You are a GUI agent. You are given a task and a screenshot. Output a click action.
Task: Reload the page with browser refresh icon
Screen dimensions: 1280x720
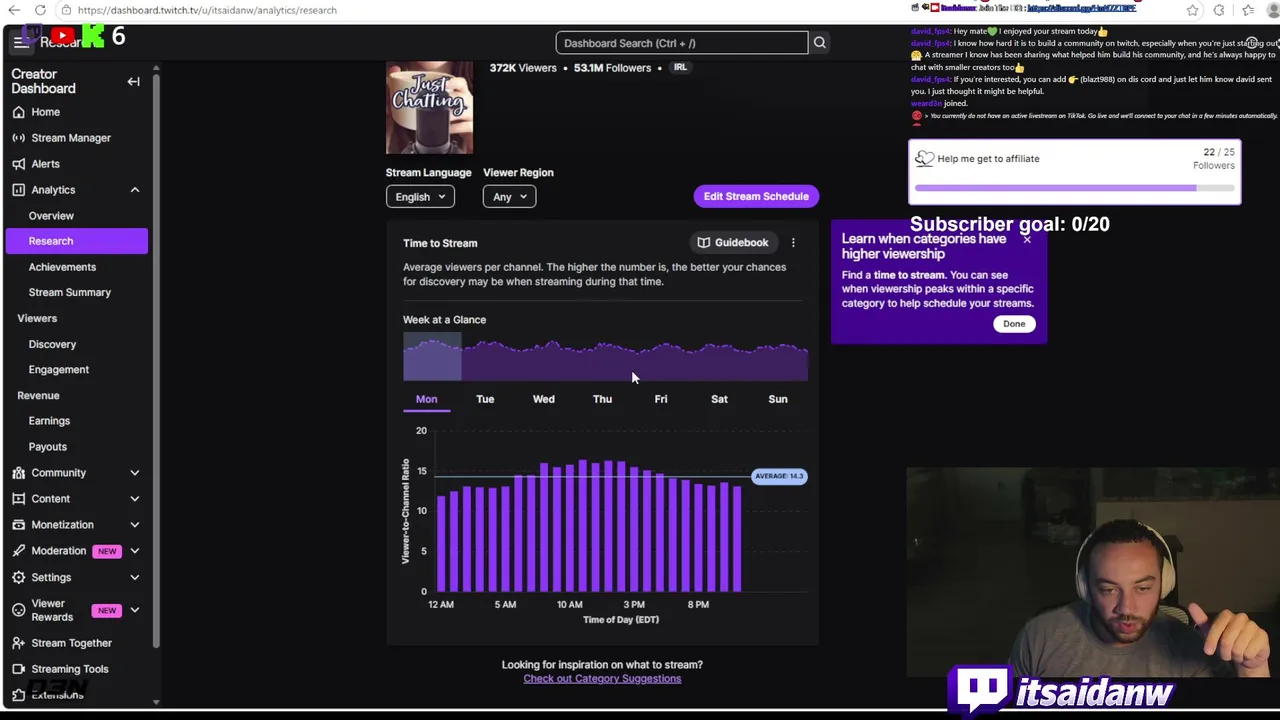pyautogui.click(x=40, y=10)
